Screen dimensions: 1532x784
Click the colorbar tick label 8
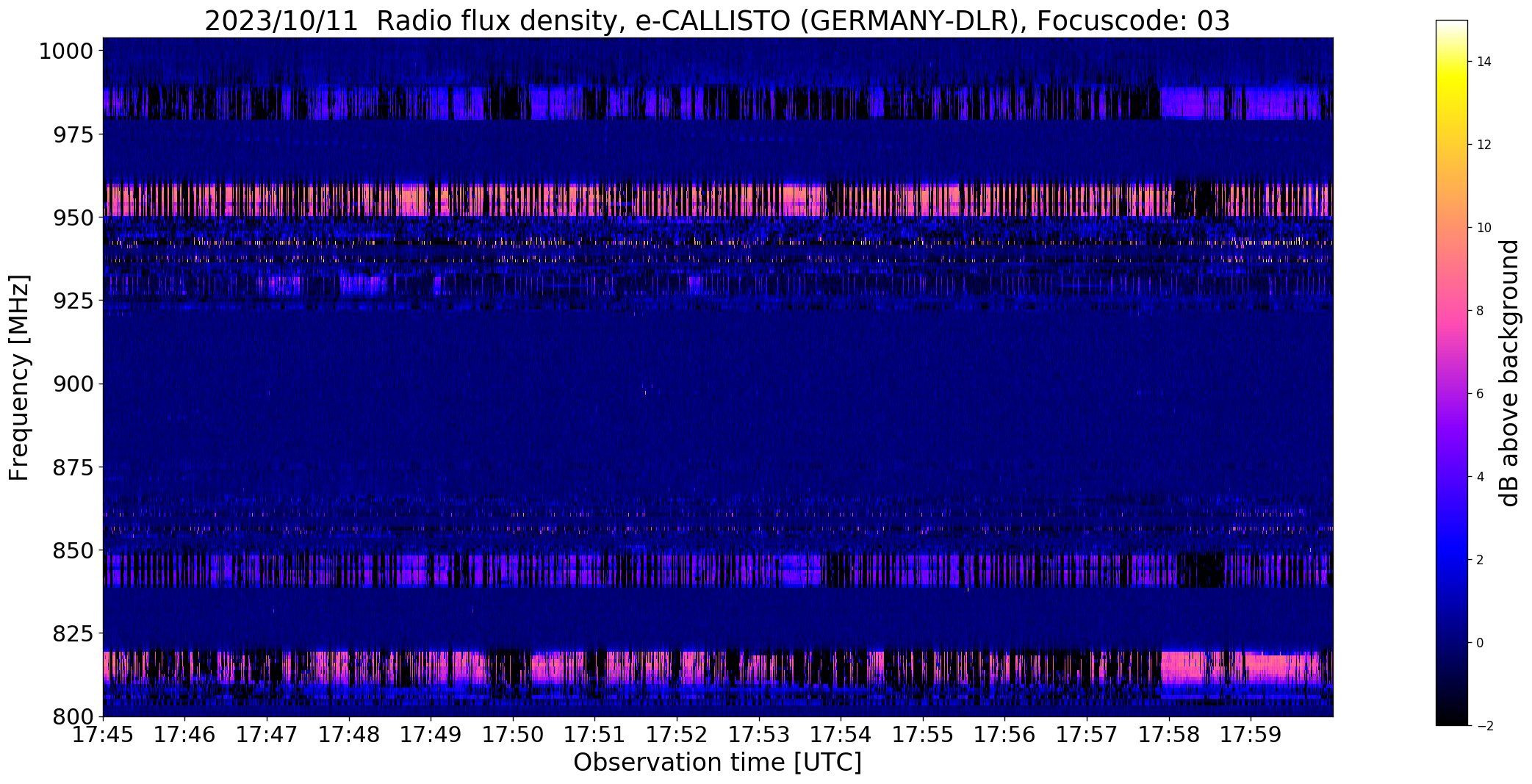(1481, 311)
